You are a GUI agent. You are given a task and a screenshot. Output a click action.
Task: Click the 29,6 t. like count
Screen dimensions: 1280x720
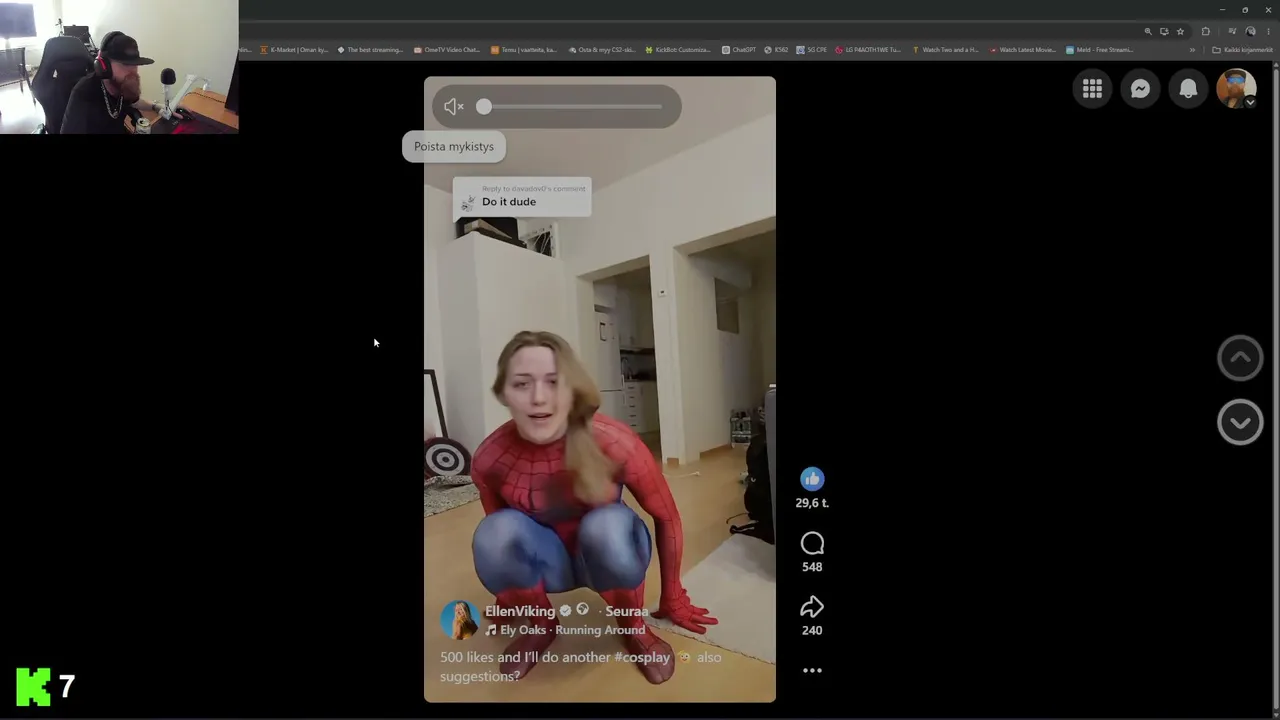tap(812, 503)
